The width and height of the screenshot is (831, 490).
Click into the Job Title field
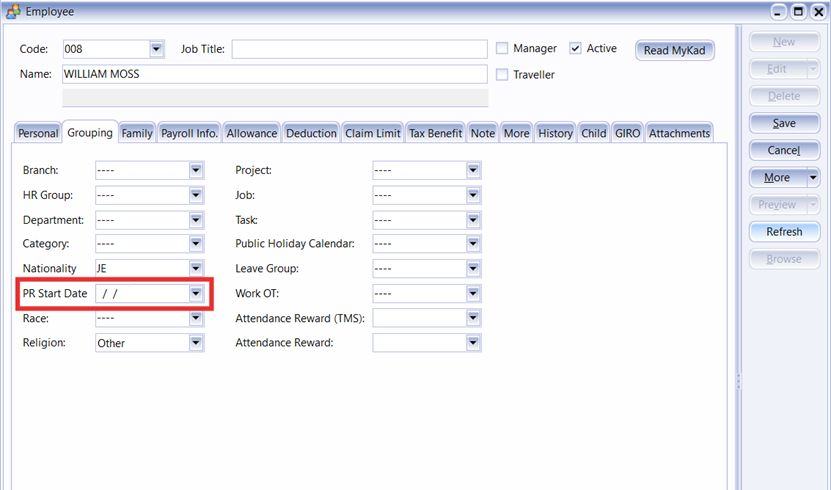(x=359, y=49)
